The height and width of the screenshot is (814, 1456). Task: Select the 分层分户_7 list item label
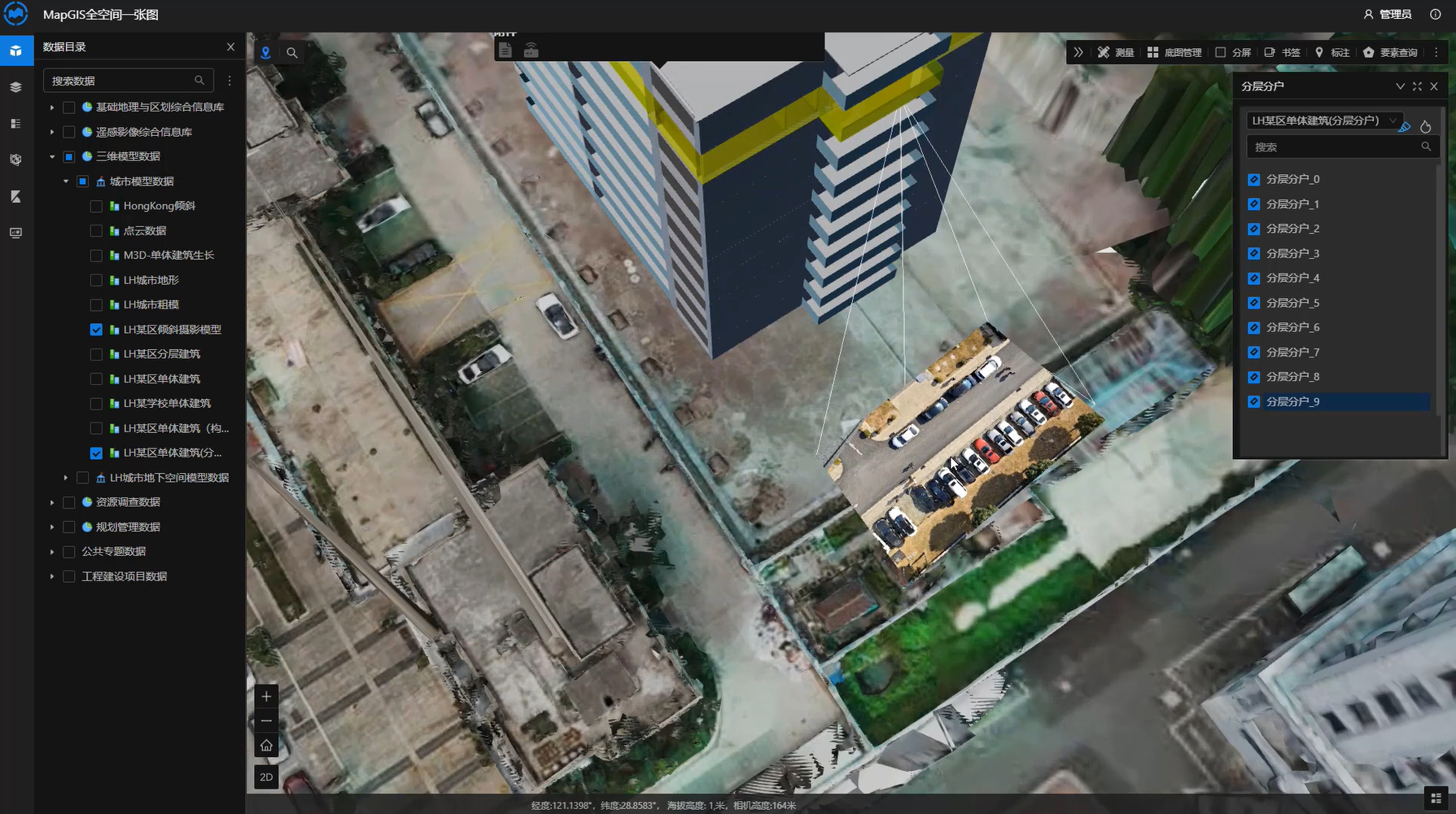pyautogui.click(x=1292, y=352)
